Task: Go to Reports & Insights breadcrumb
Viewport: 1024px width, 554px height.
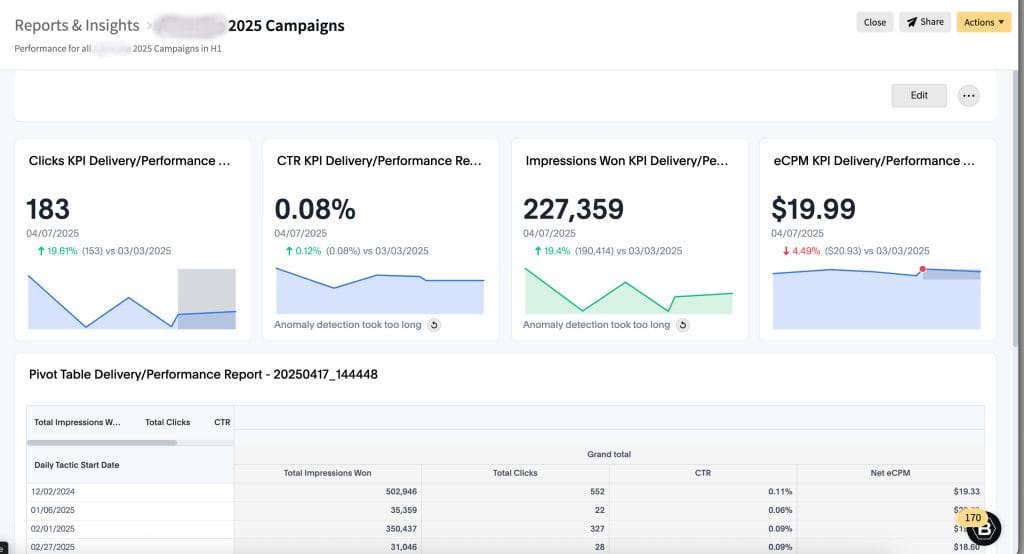Action: tap(76, 25)
